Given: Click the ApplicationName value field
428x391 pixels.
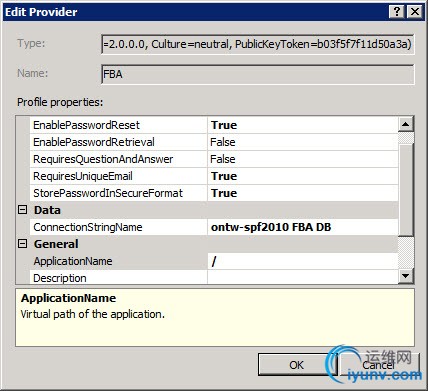Looking at the screenshot, I should [x=302, y=261].
